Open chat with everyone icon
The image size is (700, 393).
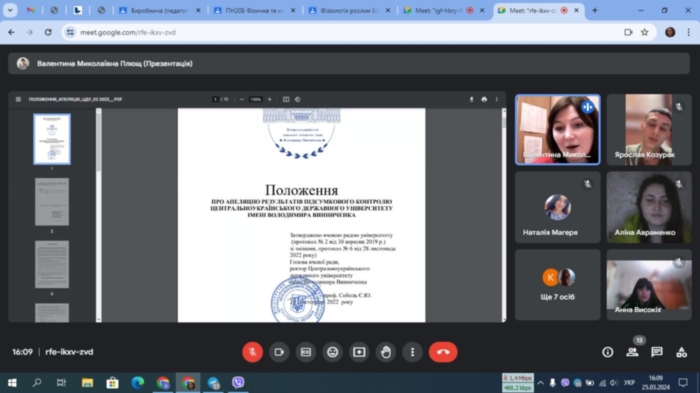pyautogui.click(x=657, y=352)
